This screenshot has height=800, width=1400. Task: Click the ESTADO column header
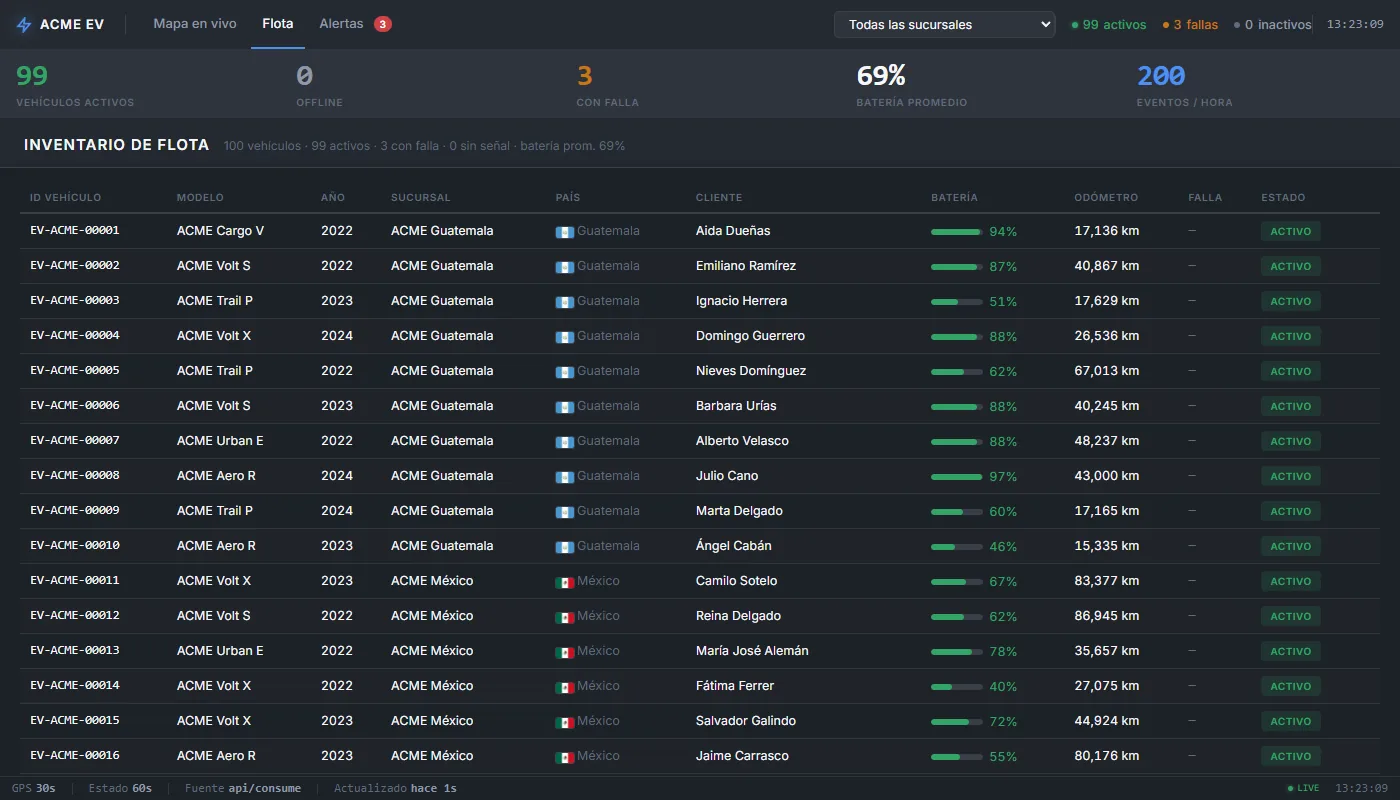1283,197
